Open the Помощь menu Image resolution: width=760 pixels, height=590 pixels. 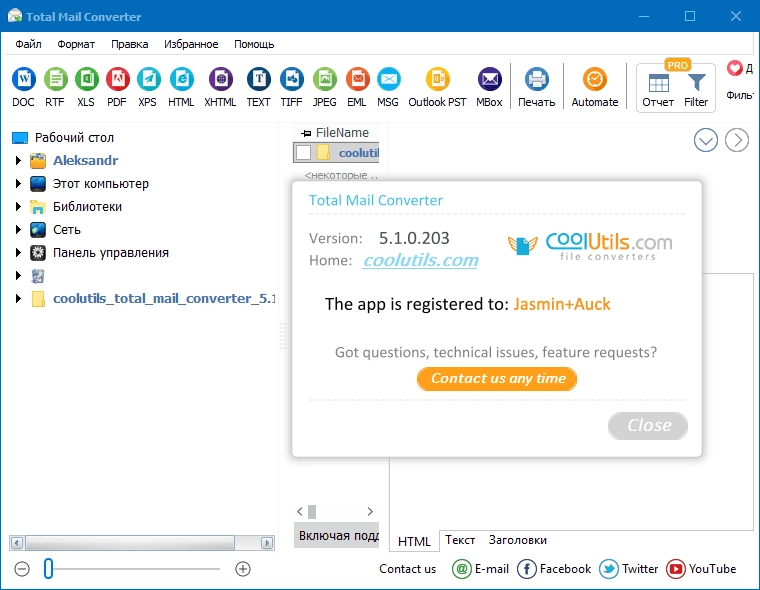tap(254, 44)
